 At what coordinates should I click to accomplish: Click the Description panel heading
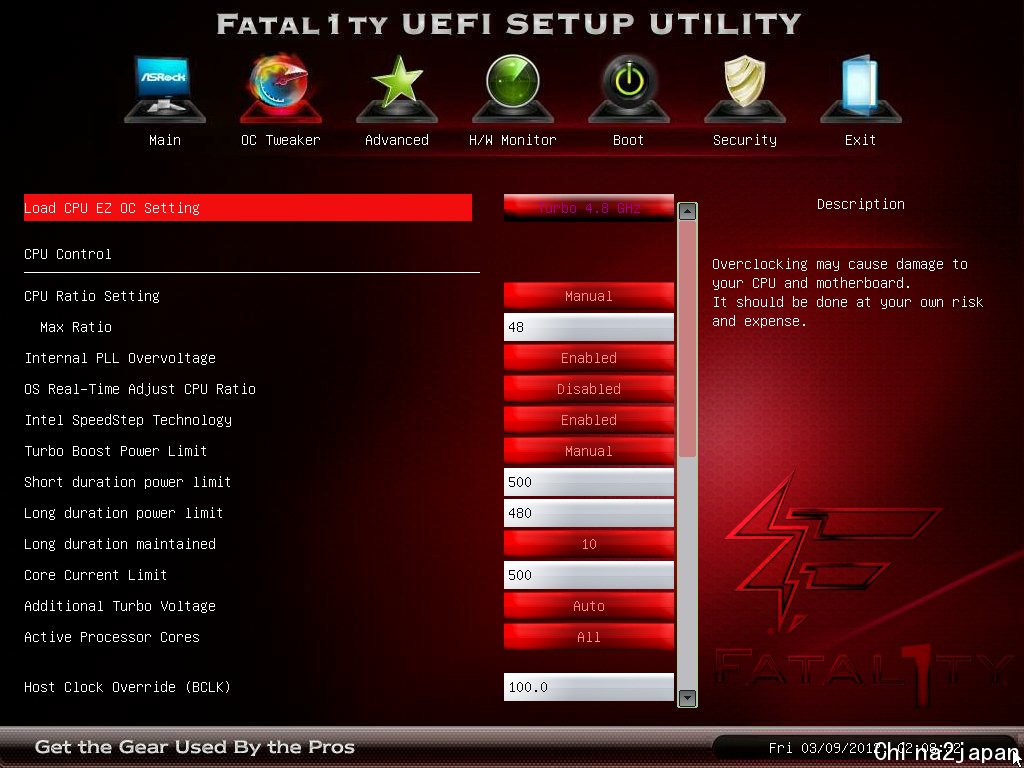click(x=861, y=204)
